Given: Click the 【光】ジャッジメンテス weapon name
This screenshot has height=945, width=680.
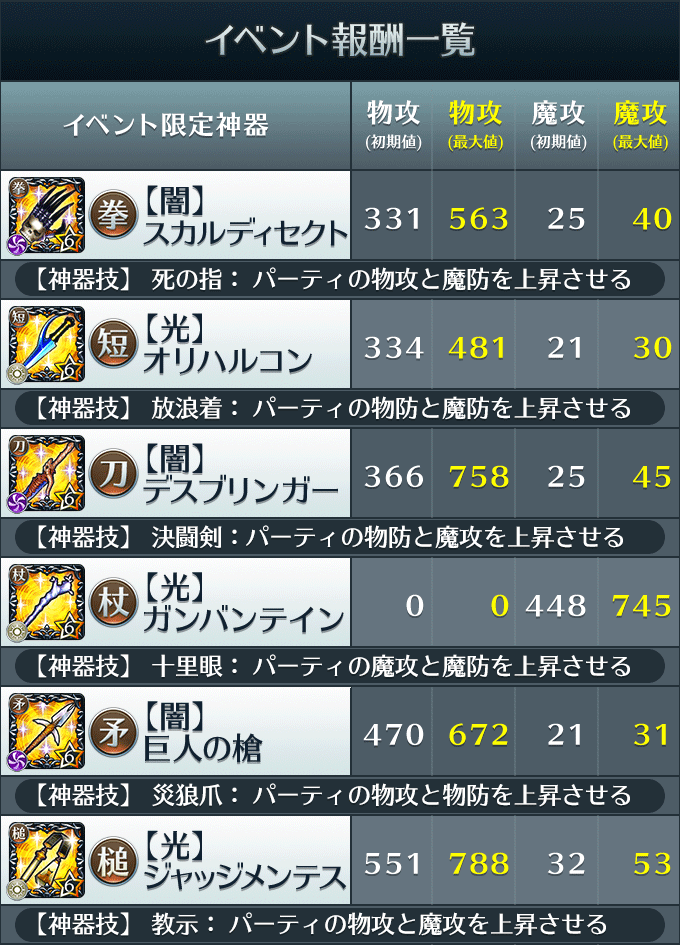Looking at the screenshot, I should coord(245,862).
